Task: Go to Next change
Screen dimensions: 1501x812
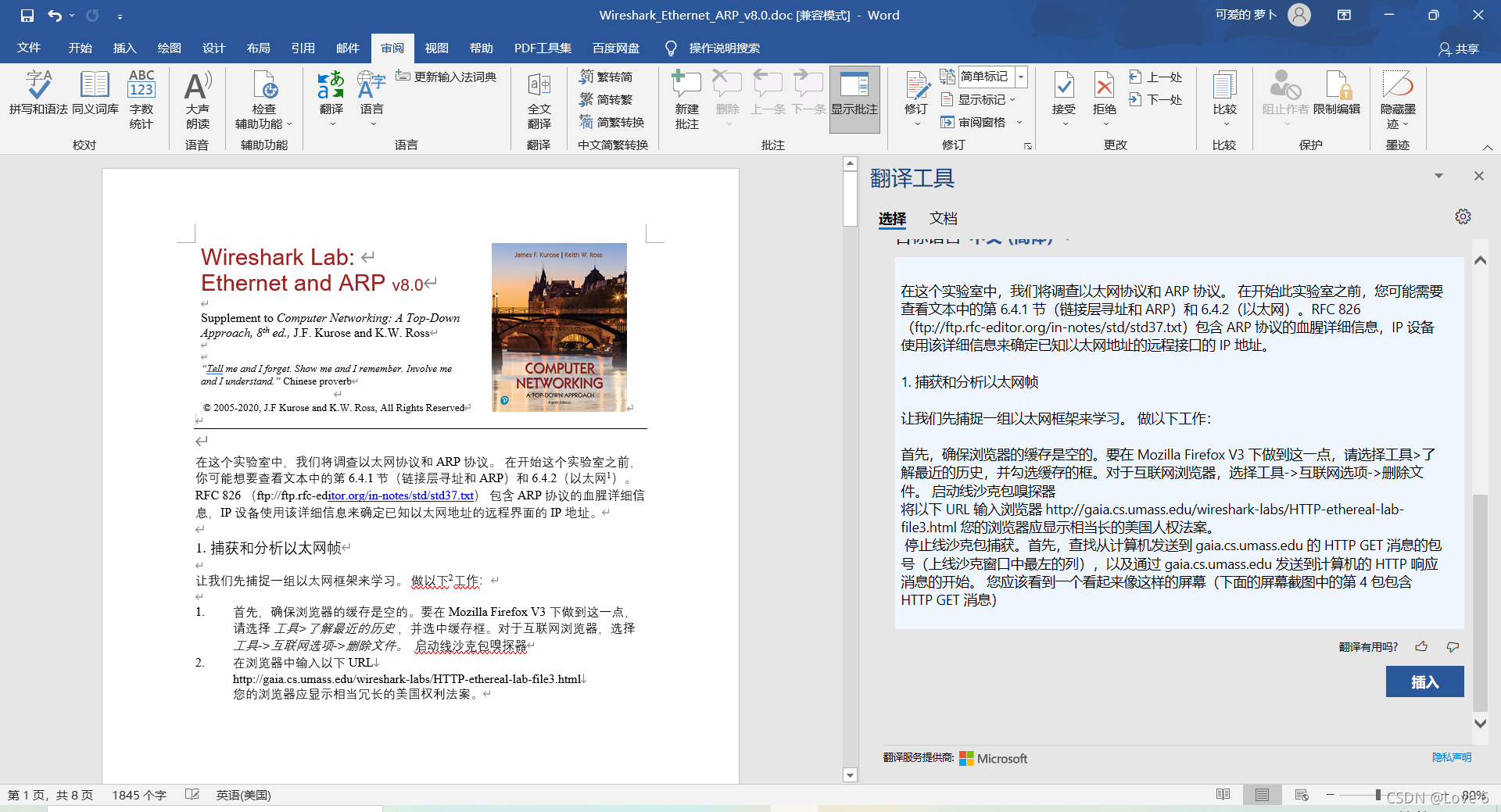Action: (x=1156, y=99)
